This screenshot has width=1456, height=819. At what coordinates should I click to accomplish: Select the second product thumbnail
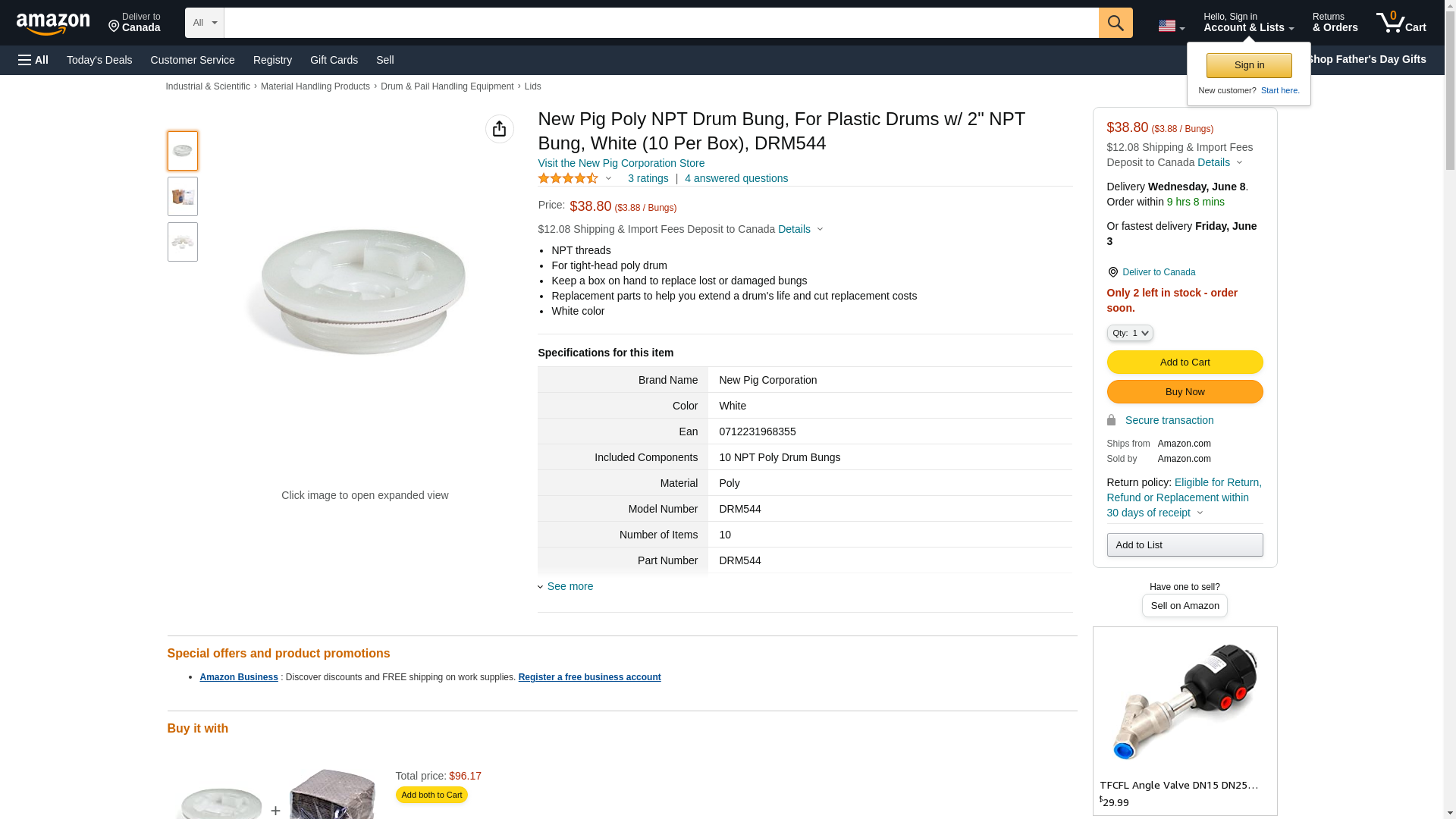click(183, 196)
